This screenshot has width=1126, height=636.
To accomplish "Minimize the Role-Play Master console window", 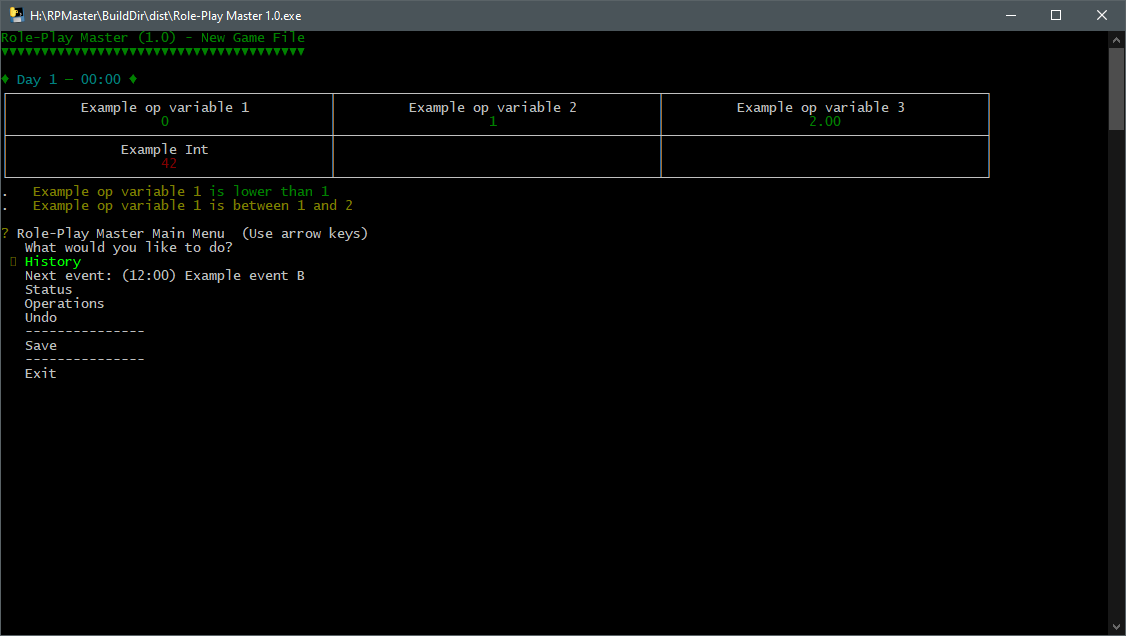I will pyautogui.click(x=1010, y=15).
